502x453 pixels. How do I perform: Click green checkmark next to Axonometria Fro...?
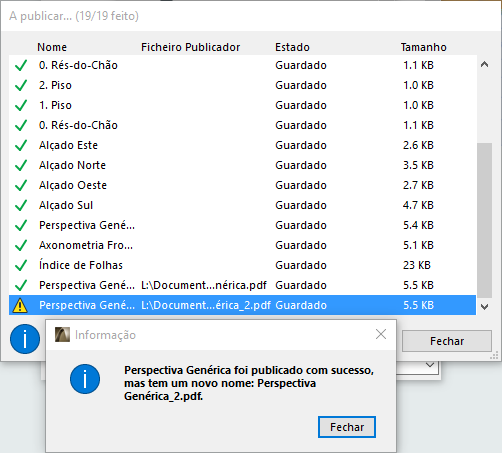point(21,245)
